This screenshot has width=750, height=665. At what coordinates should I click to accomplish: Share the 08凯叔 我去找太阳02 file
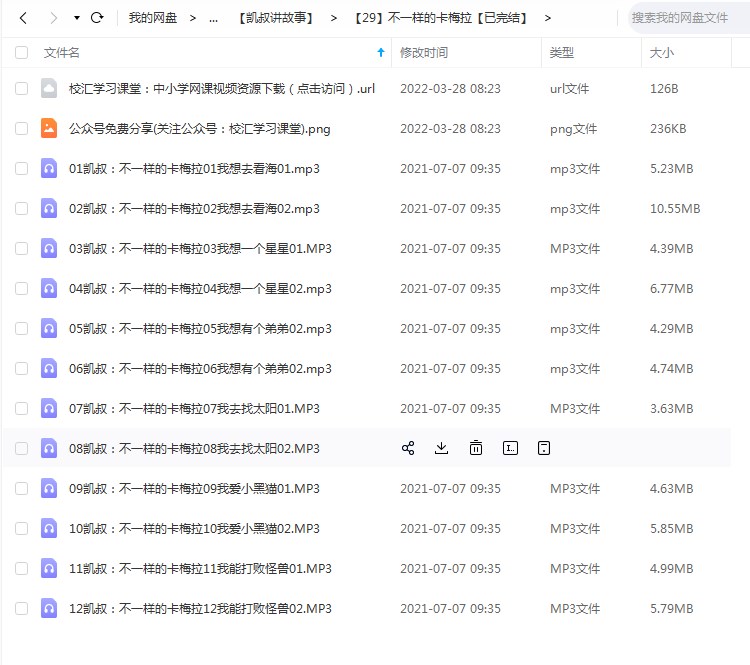408,448
